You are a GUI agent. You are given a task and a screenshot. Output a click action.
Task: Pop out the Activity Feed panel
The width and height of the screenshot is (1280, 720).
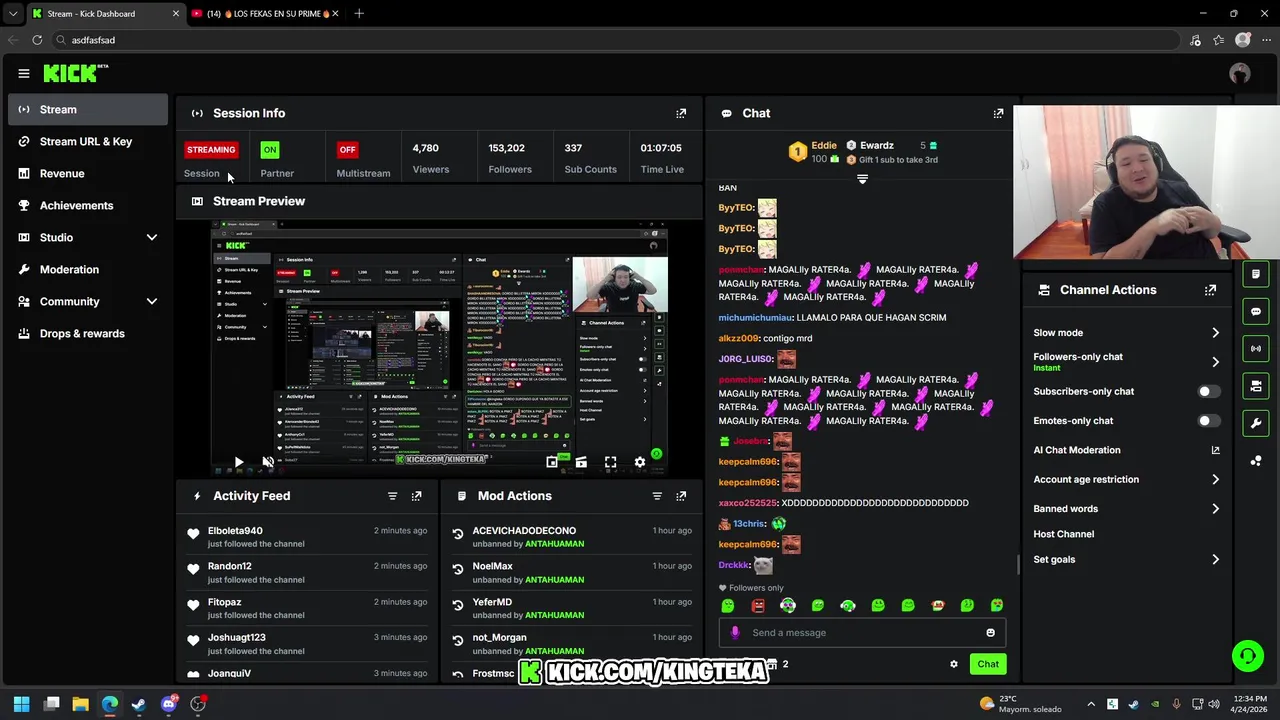click(x=417, y=496)
